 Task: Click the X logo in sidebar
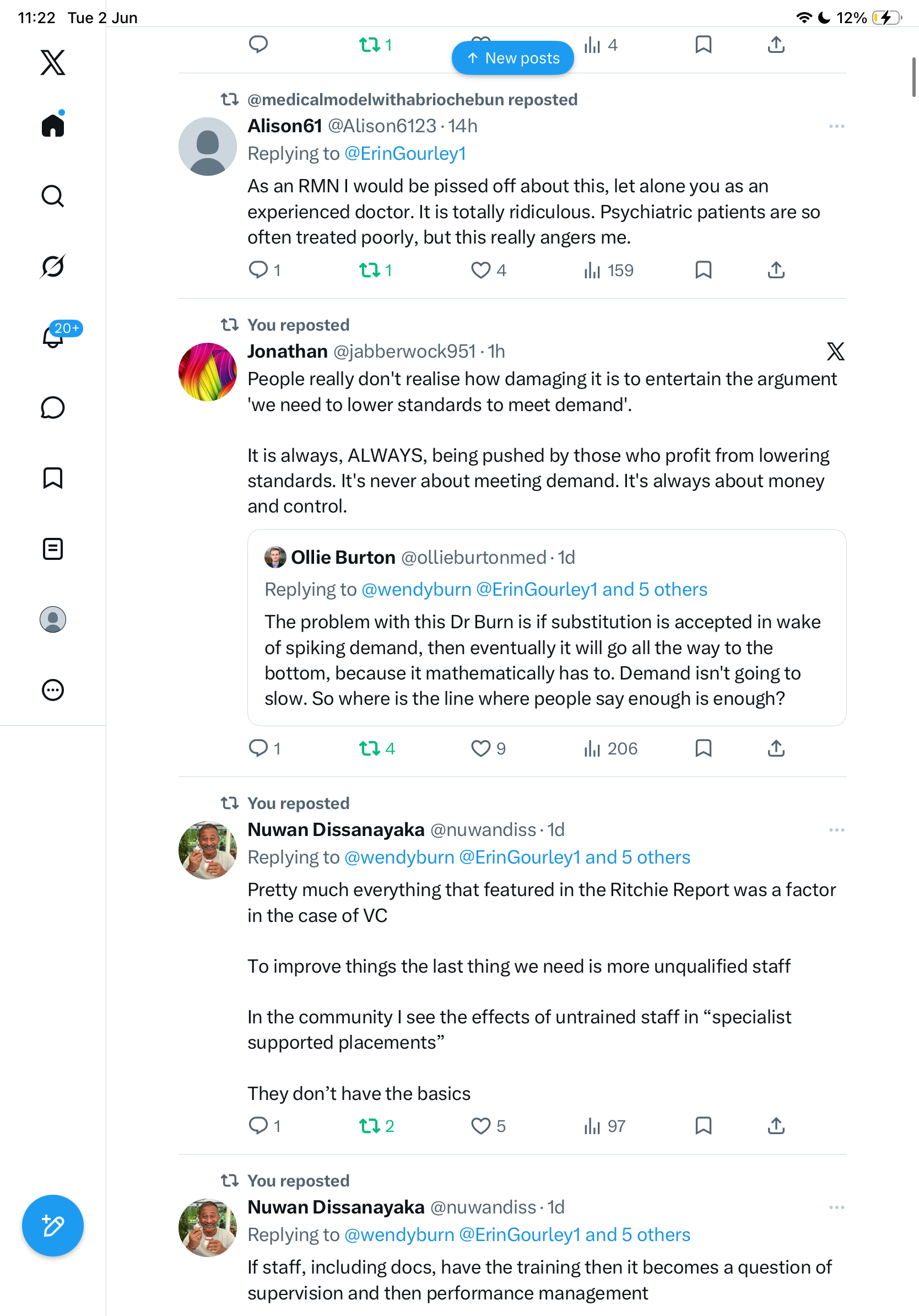point(53,62)
